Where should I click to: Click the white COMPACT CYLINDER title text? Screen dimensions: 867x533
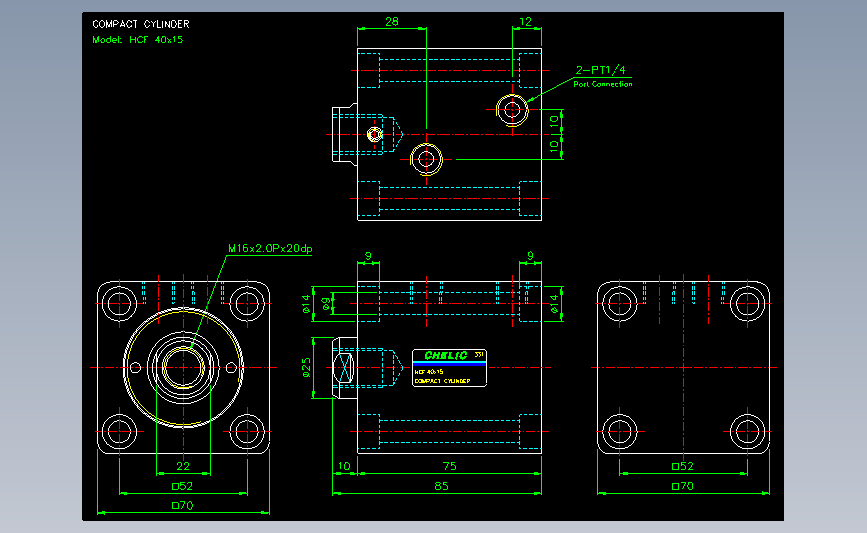pos(141,24)
